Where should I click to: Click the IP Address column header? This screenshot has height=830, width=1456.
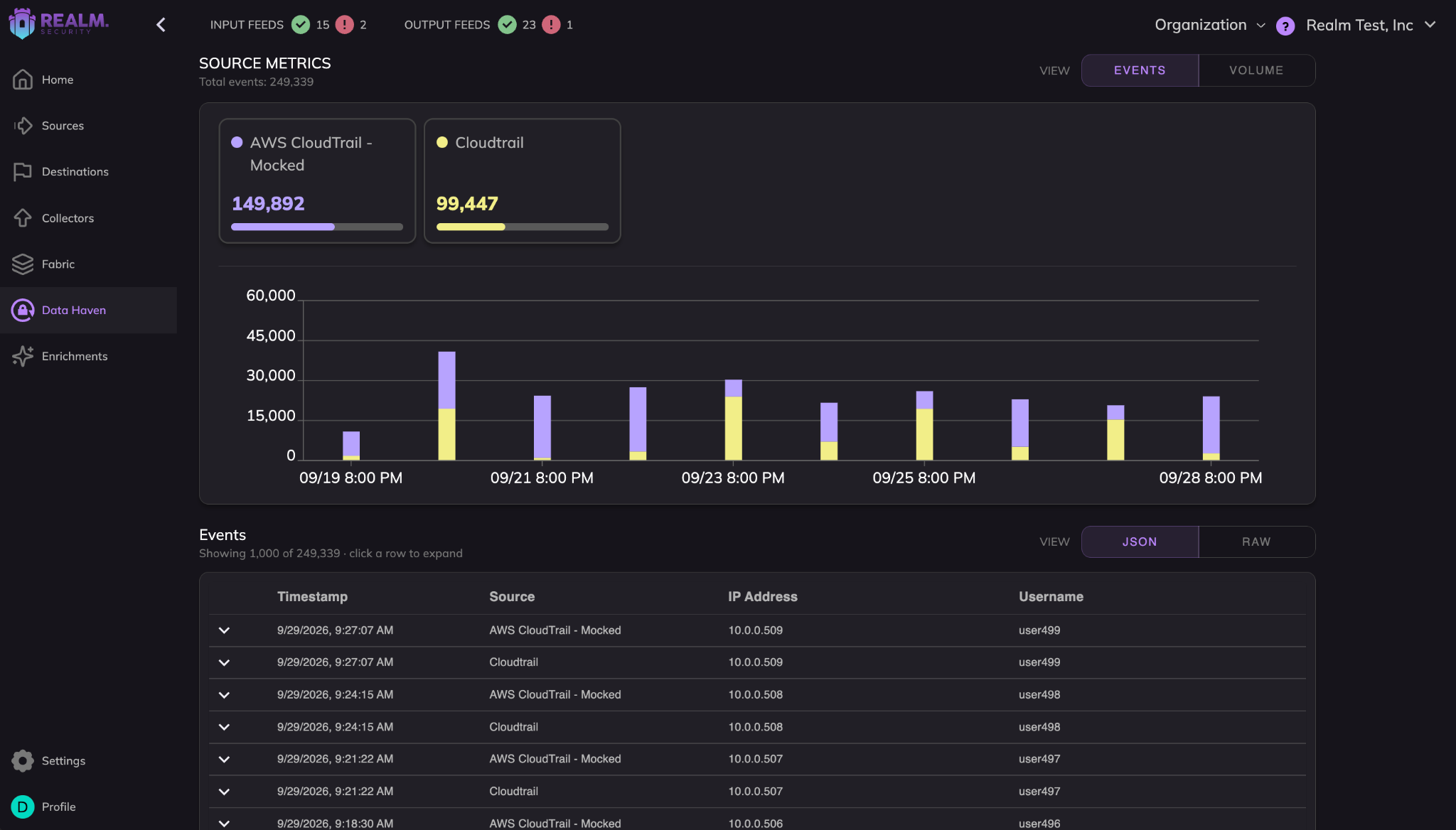(762, 597)
